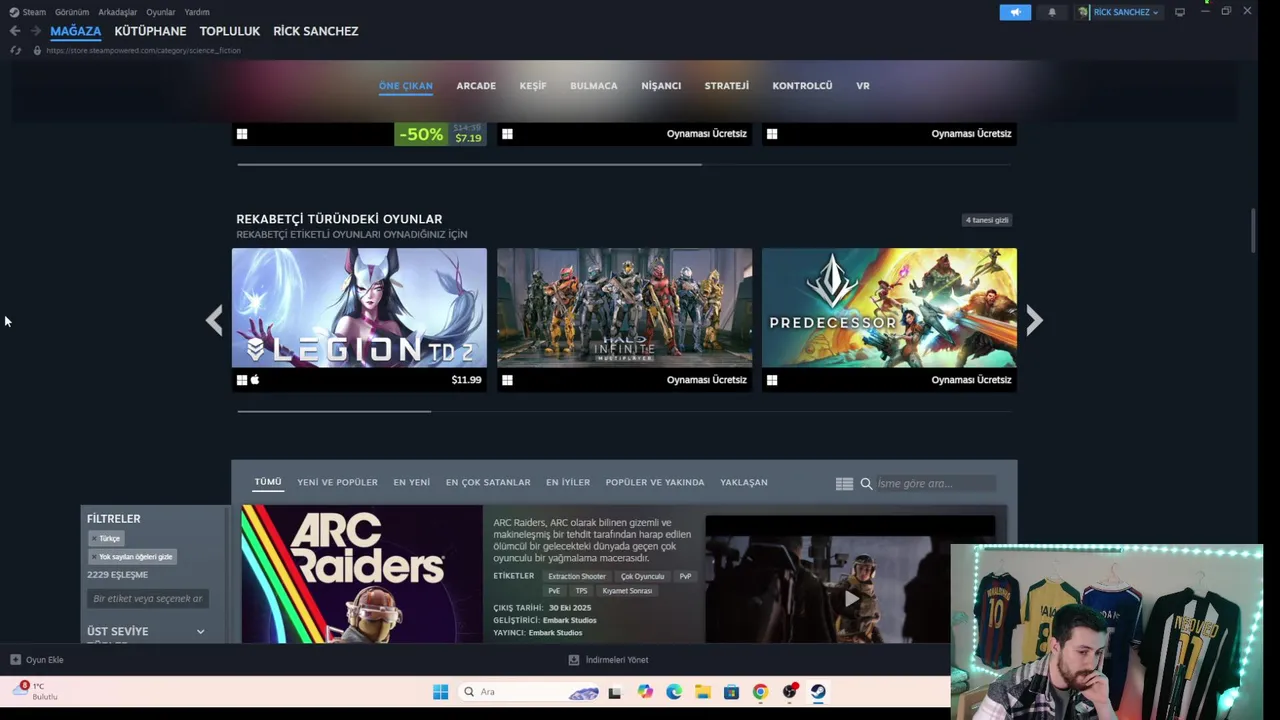Go forward with the navigation arrow
Screen dimensions: 1280x720
(x=36, y=31)
